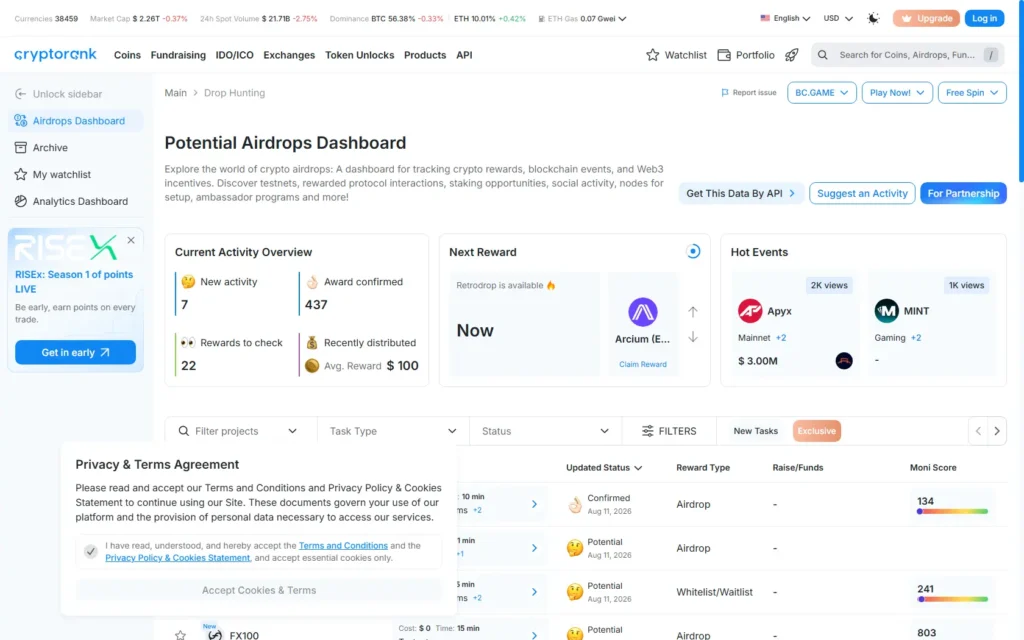Click Claim Reward link

pyautogui.click(x=643, y=364)
